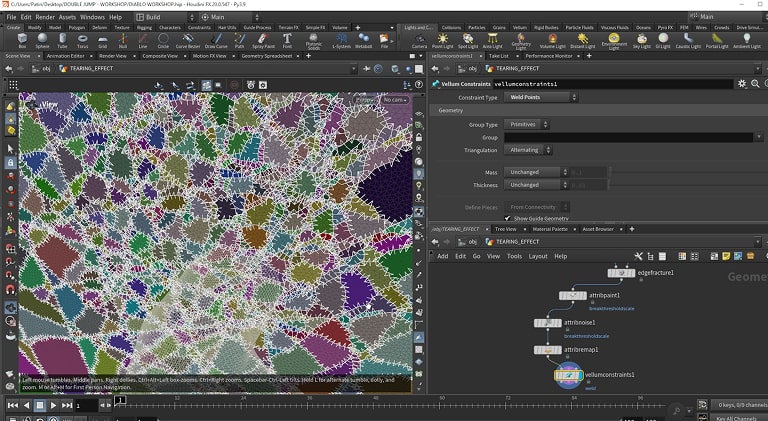This screenshot has width=768, height=421.
Task: Add an Environment Light
Action: [614, 41]
